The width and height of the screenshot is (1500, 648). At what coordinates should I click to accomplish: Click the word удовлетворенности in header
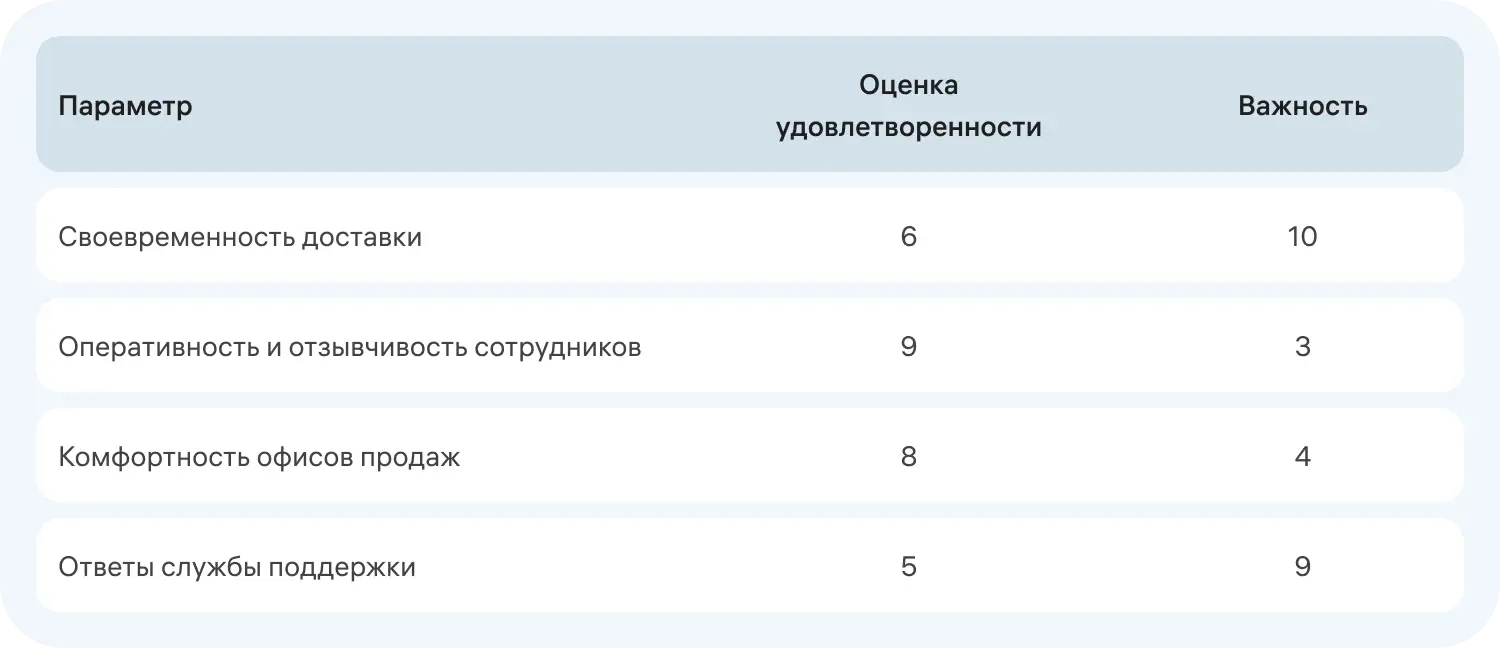click(908, 128)
